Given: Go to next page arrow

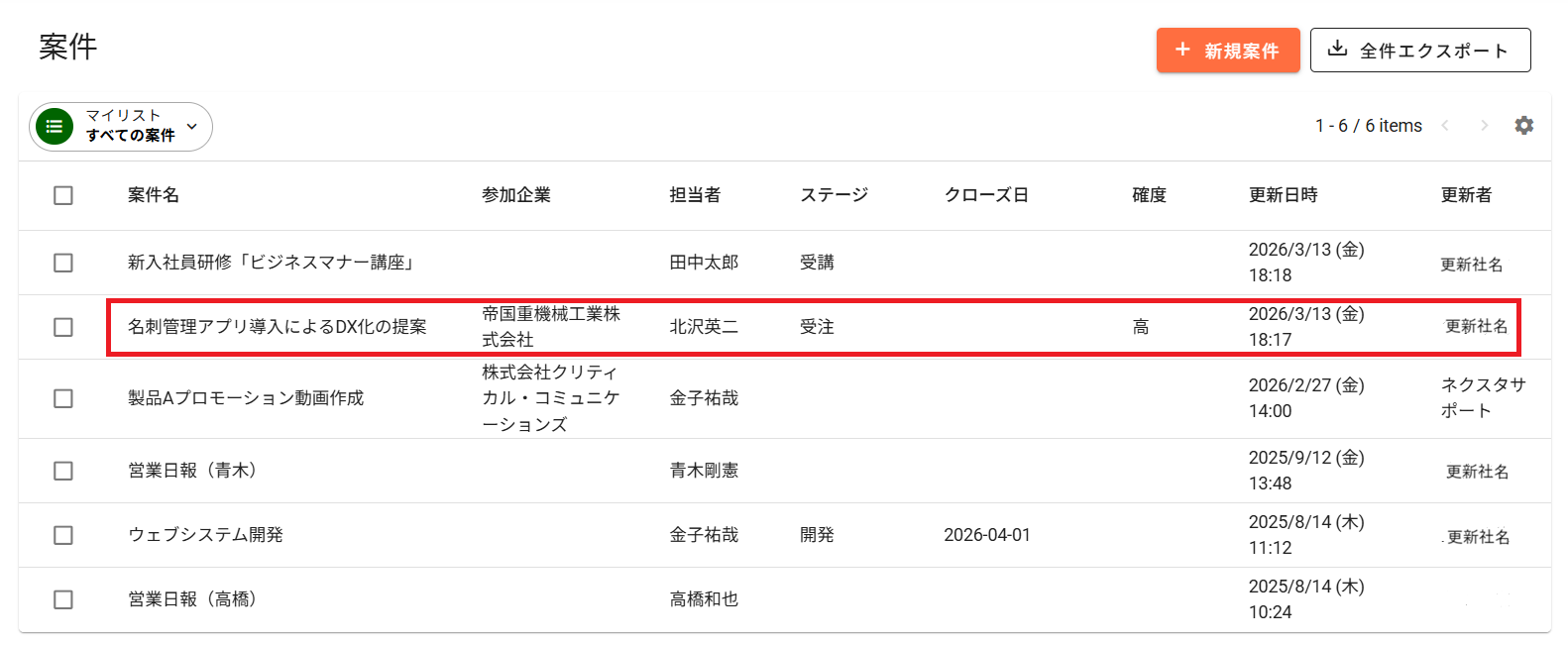Looking at the screenshot, I should [x=1484, y=126].
